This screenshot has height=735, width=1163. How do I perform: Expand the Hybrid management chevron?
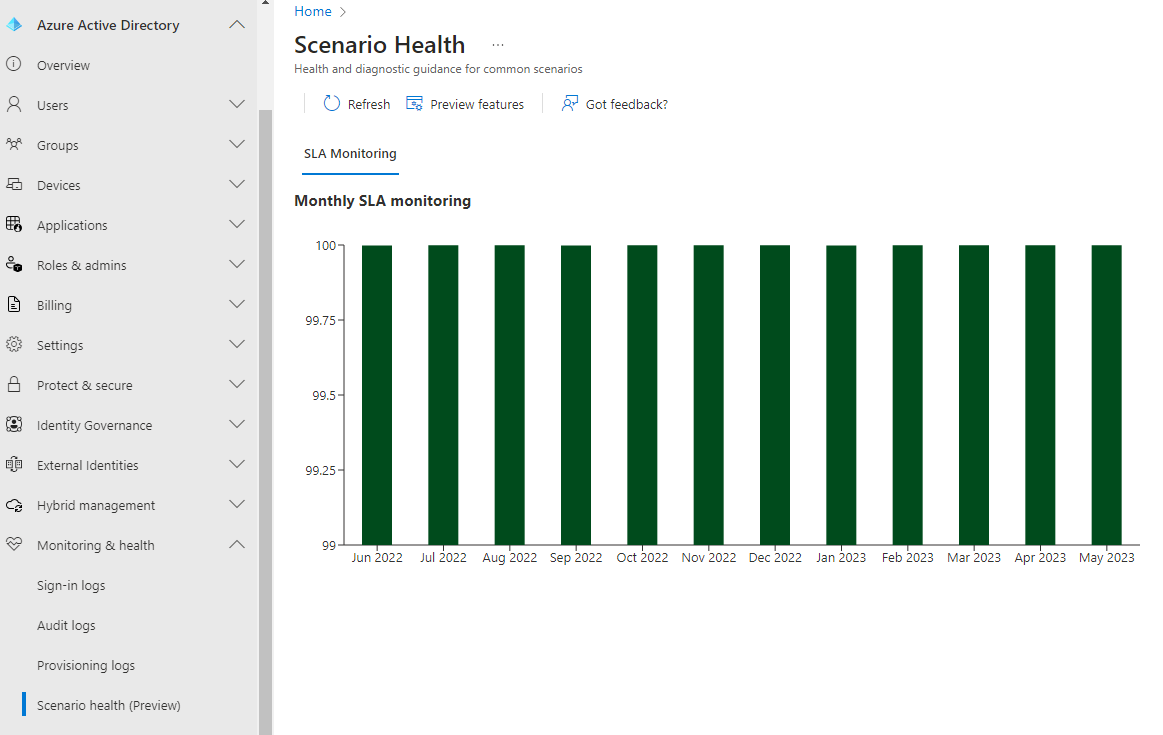[237, 505]
